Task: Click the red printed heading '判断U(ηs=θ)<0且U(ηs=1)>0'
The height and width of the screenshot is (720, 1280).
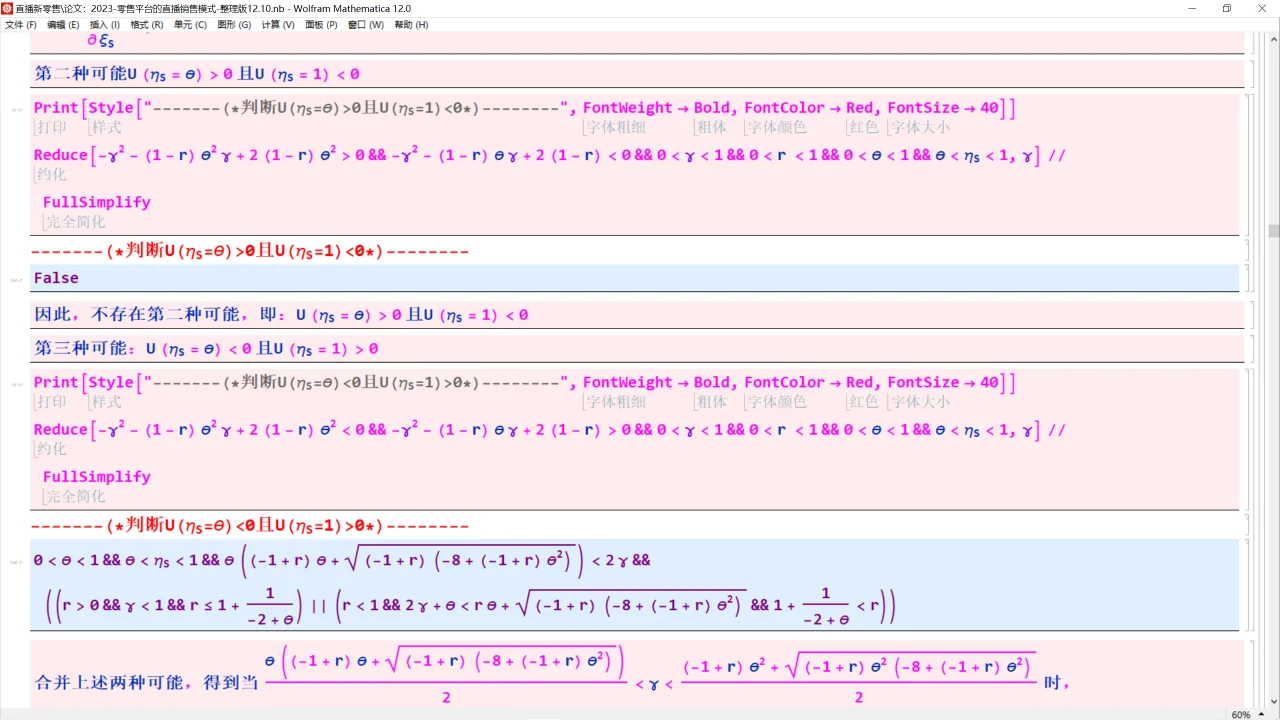Action: pos(250,526)
